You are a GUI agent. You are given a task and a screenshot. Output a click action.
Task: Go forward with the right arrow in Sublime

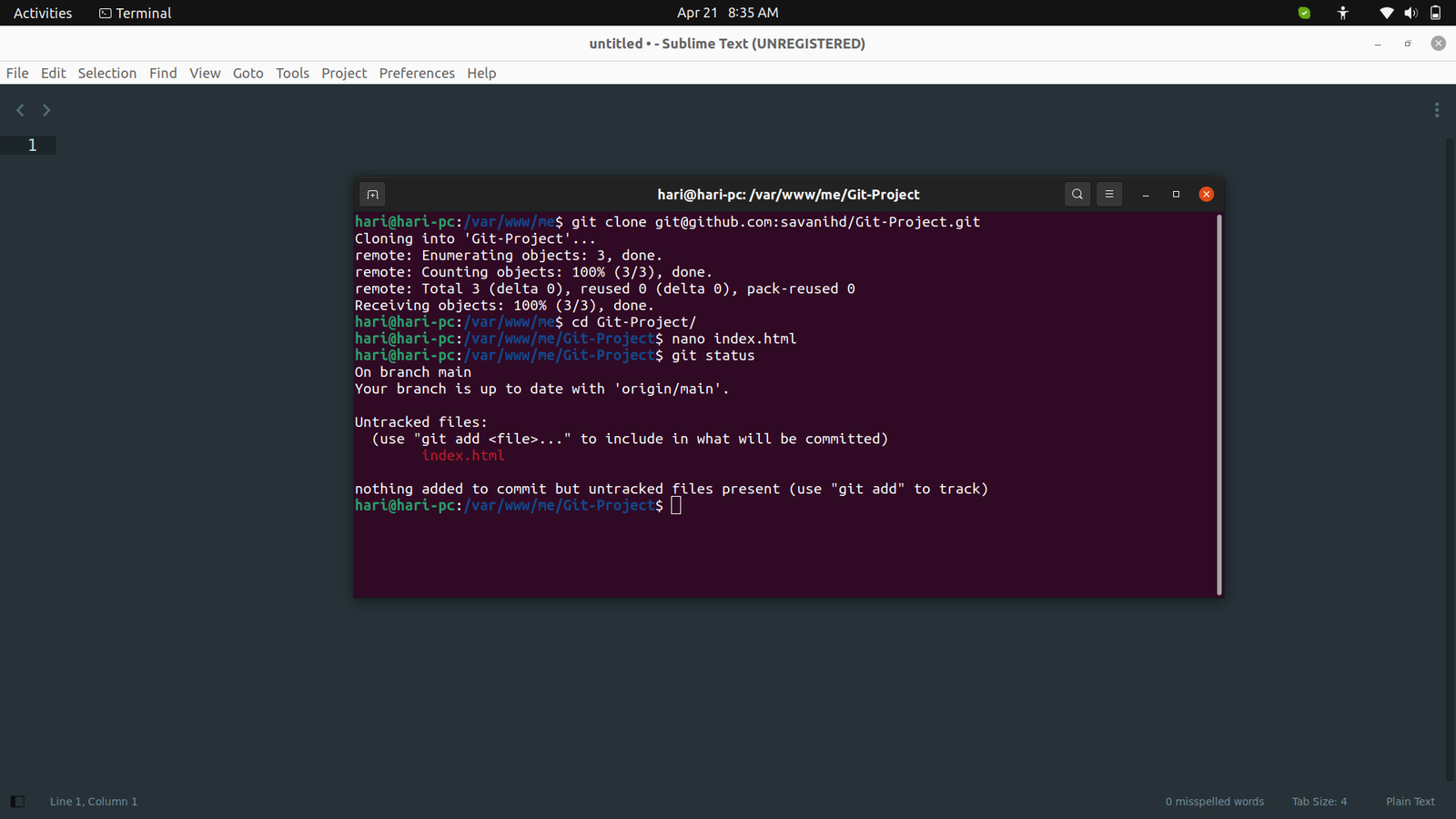click(x=46, y=110)
